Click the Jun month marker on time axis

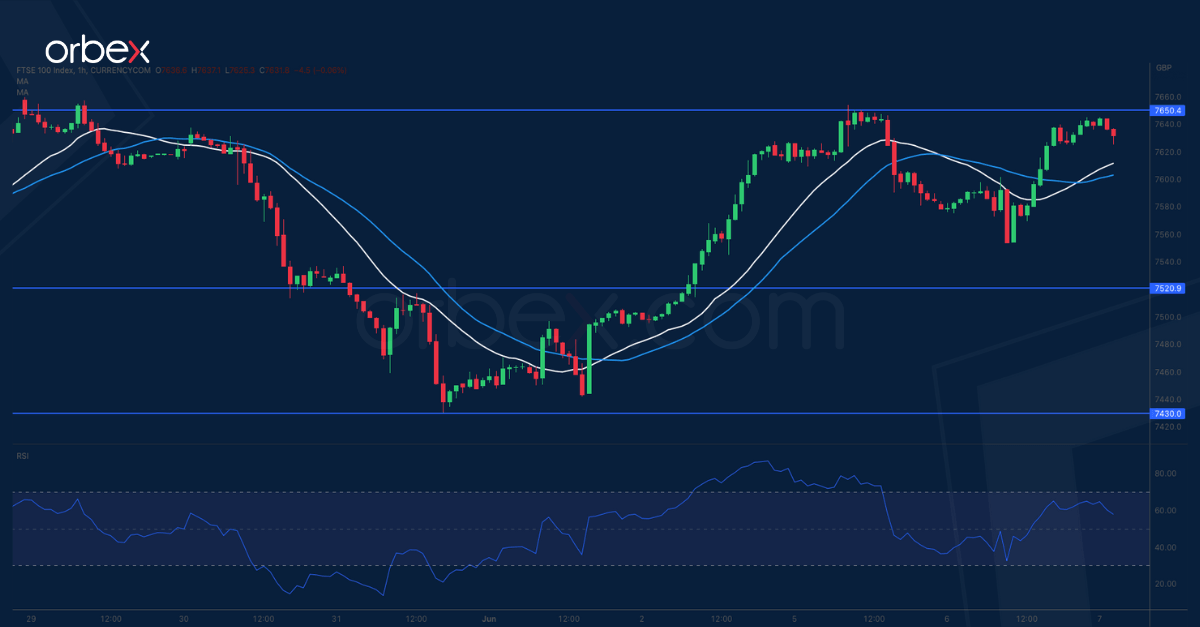click(x=488, y=619)
